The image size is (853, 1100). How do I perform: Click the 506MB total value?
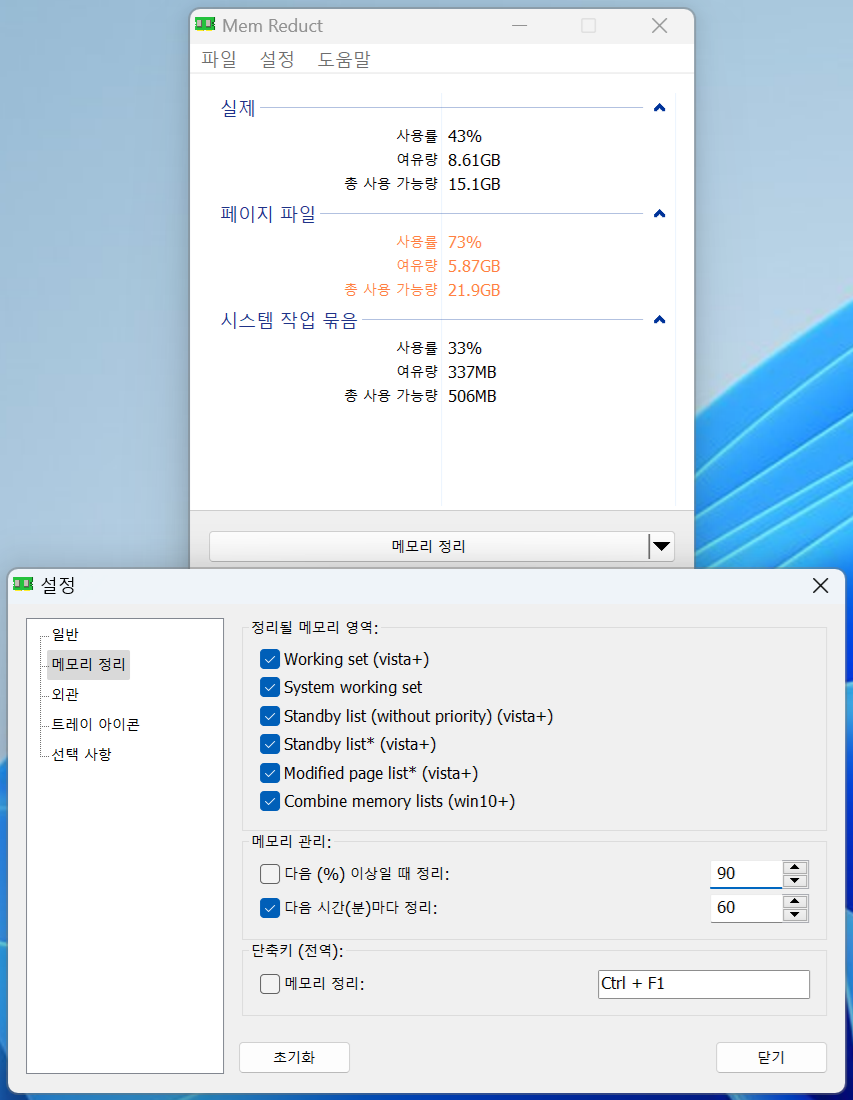[472, 396]
